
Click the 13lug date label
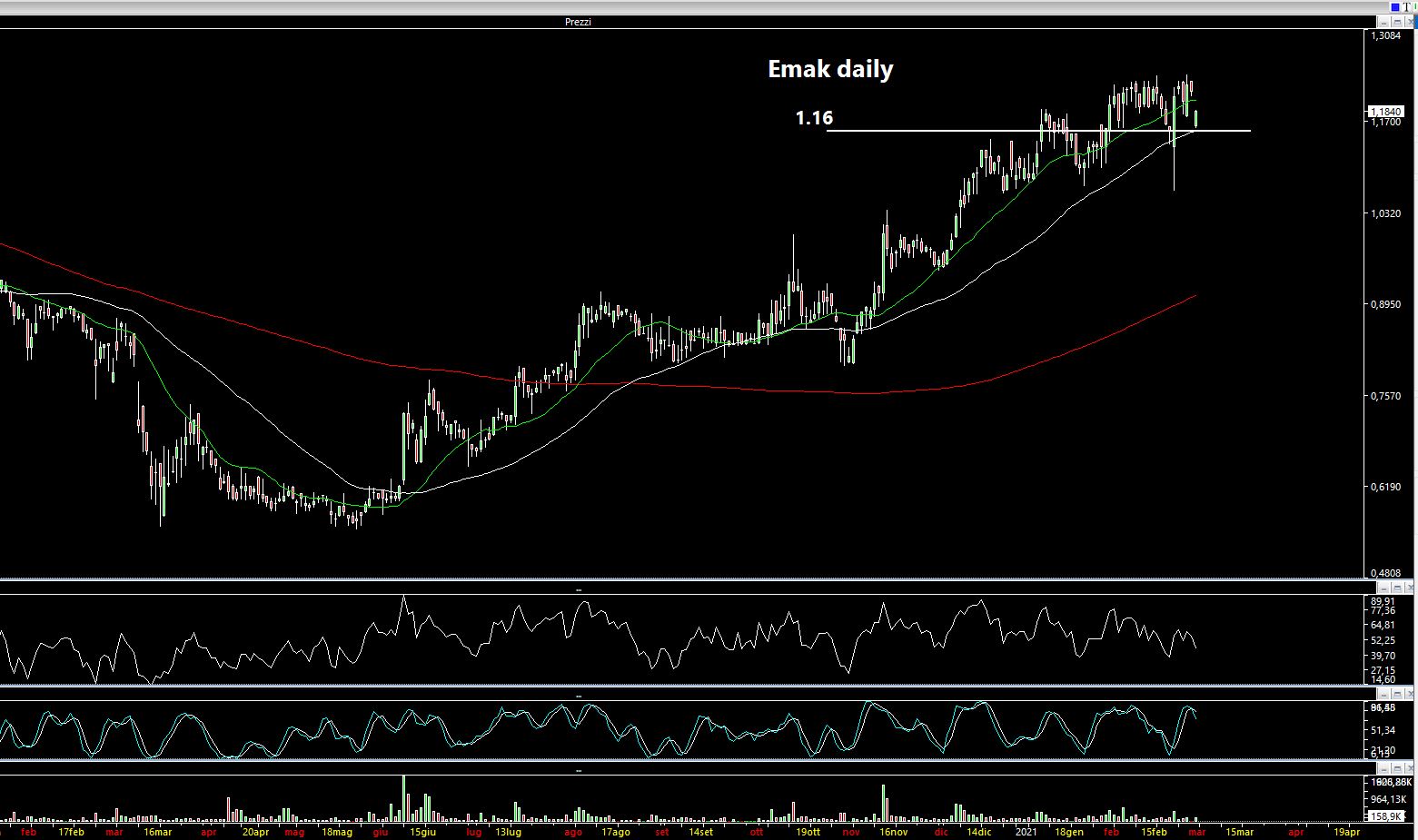click(x=508, y=832)
